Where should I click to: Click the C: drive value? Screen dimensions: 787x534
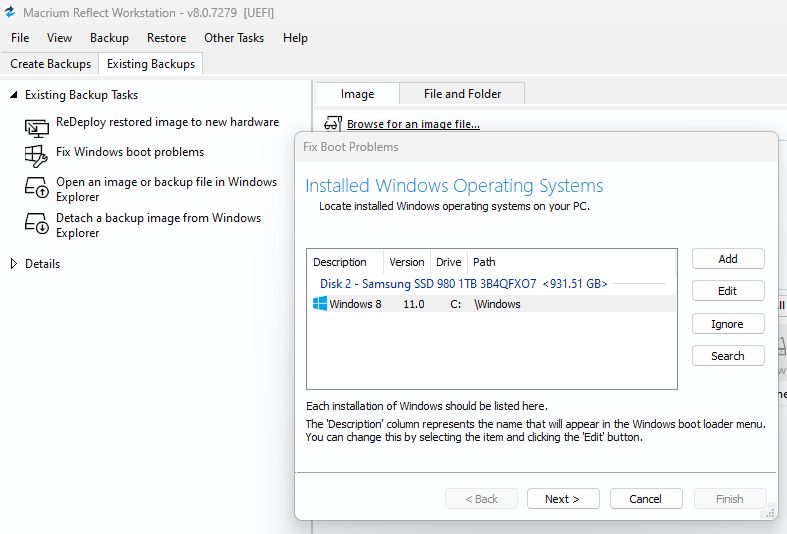click(x=455, y=304)
